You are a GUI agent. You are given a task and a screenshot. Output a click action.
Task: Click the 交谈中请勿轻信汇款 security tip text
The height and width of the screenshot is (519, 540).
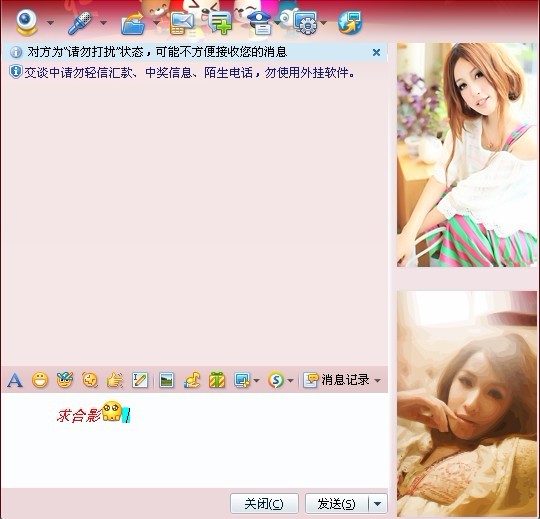tap(189, 73)
